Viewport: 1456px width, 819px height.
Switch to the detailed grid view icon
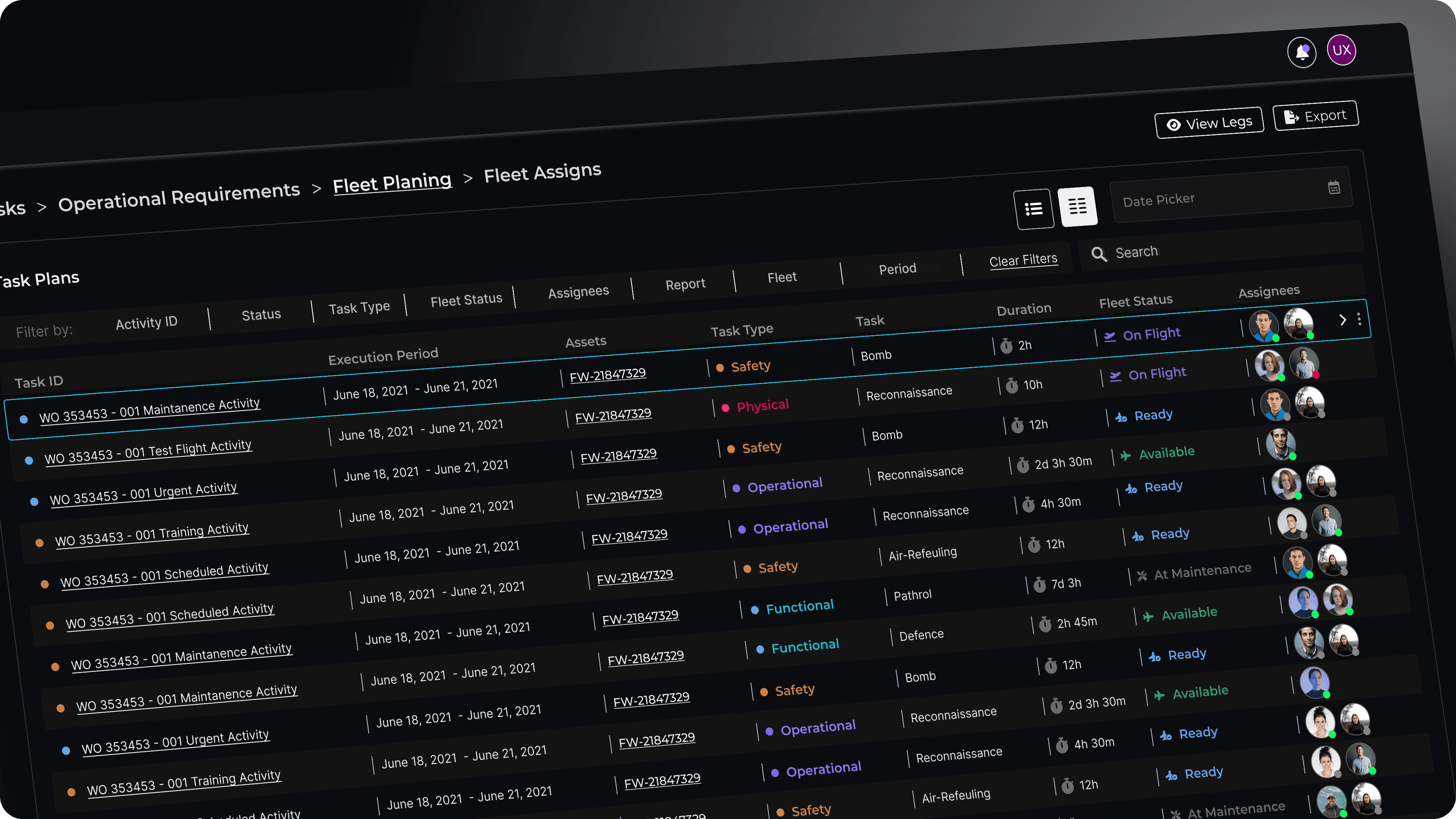tap(1077, 206)
